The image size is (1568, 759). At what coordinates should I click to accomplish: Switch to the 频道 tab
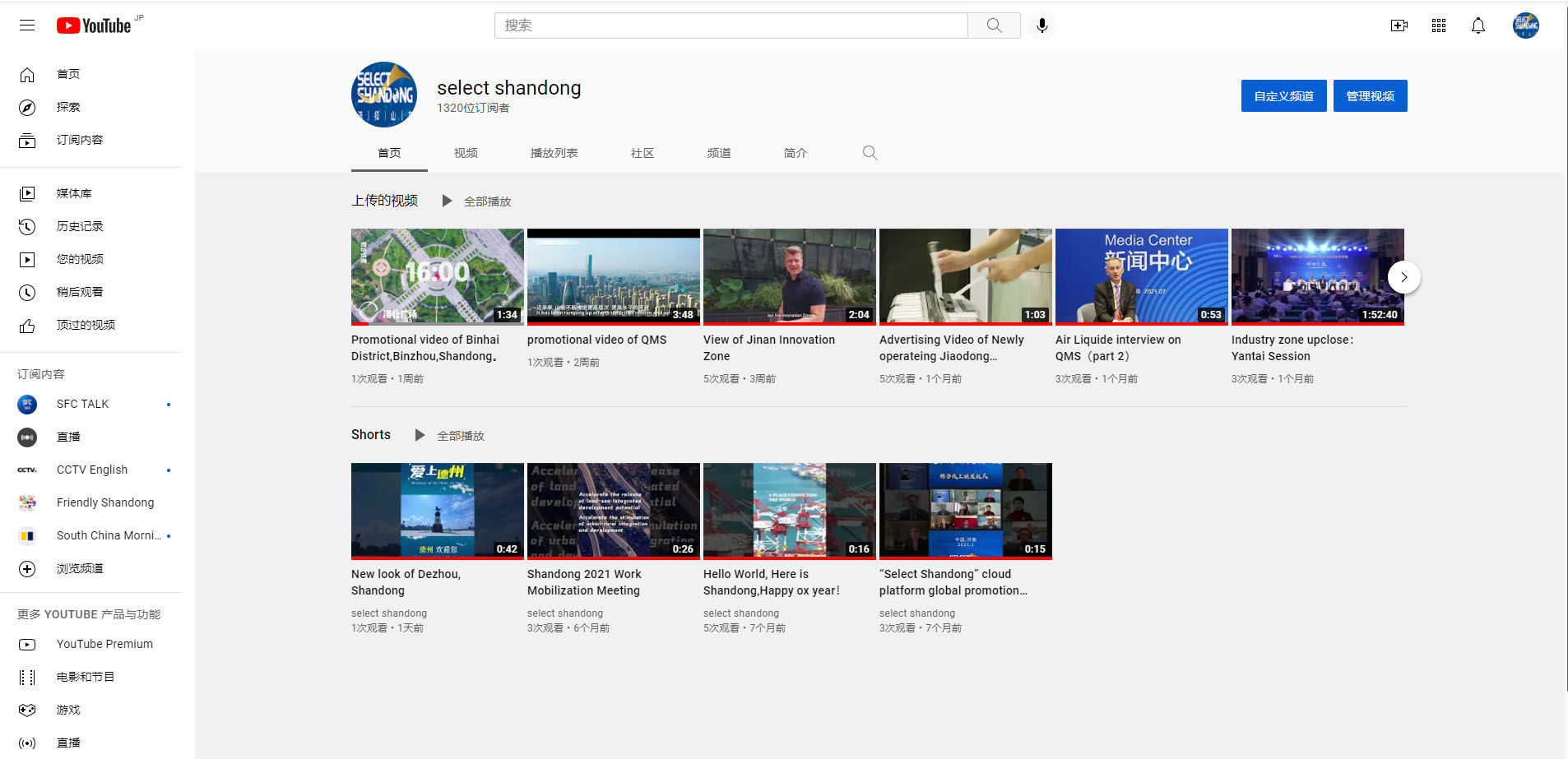point(719,153)
